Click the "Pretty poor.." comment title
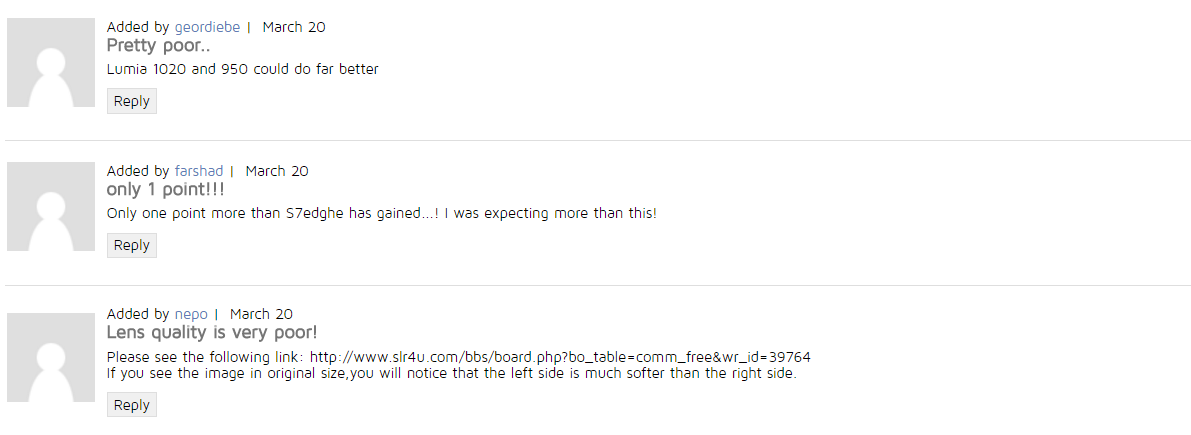 click(x=158, y=46)
